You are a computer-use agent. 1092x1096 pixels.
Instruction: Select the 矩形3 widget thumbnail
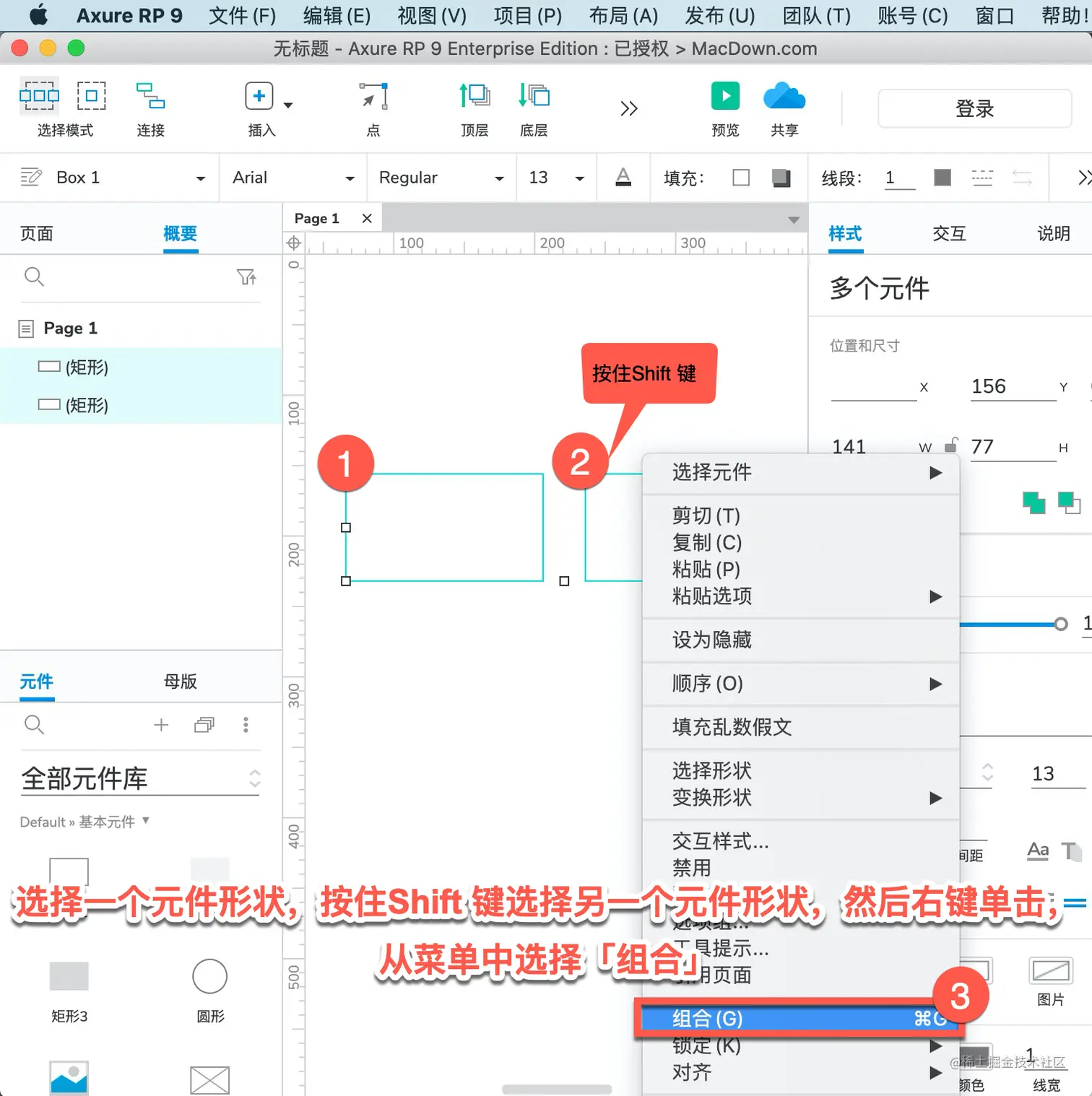[69, 976]
